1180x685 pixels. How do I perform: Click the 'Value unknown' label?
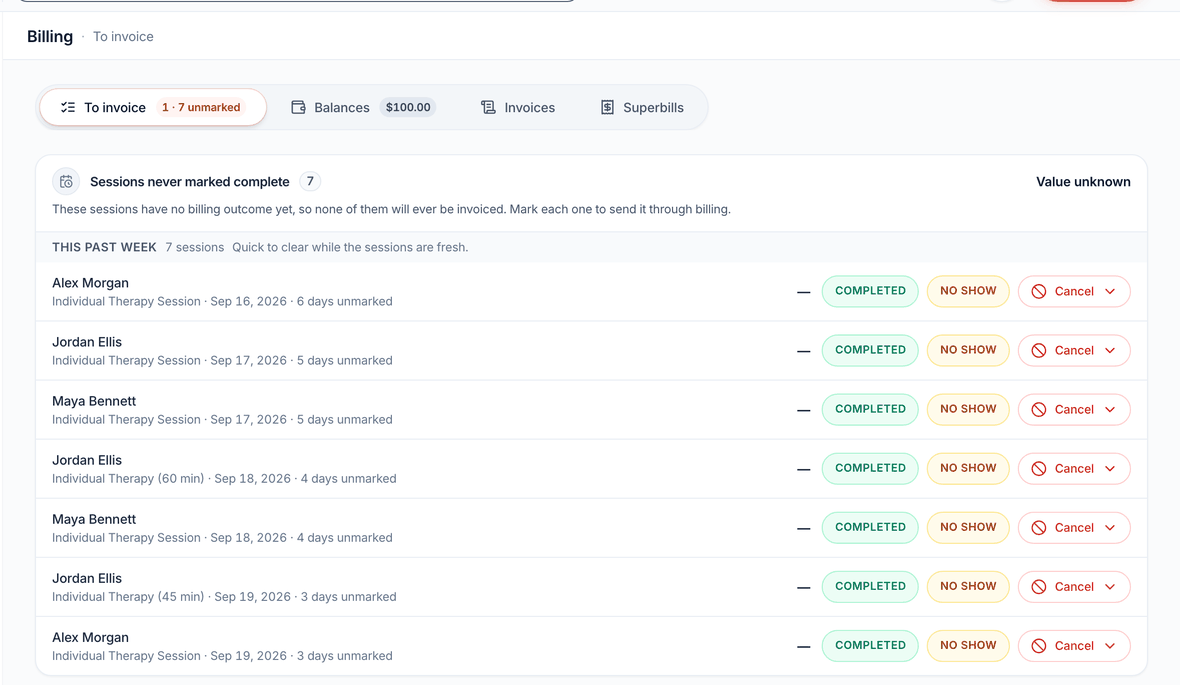(1083, 182)
